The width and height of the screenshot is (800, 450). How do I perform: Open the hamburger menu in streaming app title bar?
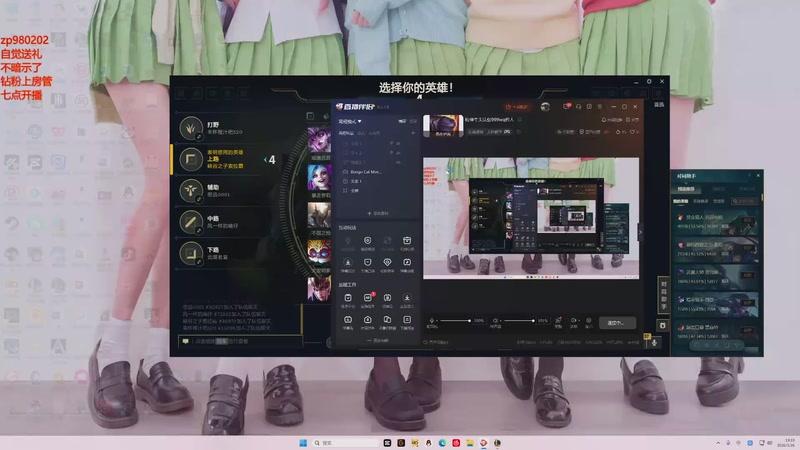click(x=599, y=107)
